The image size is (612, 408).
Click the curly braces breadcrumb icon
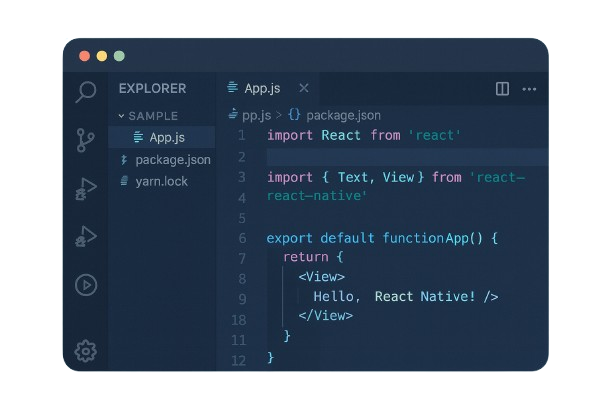(x=294, y=115)
